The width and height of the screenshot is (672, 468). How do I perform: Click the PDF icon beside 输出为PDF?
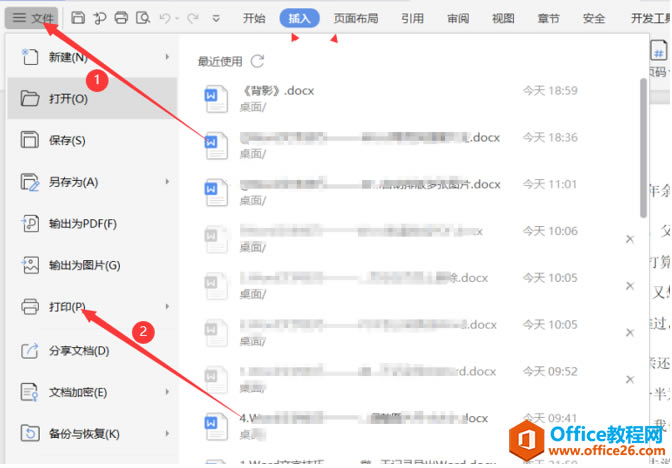click(30, 223)
